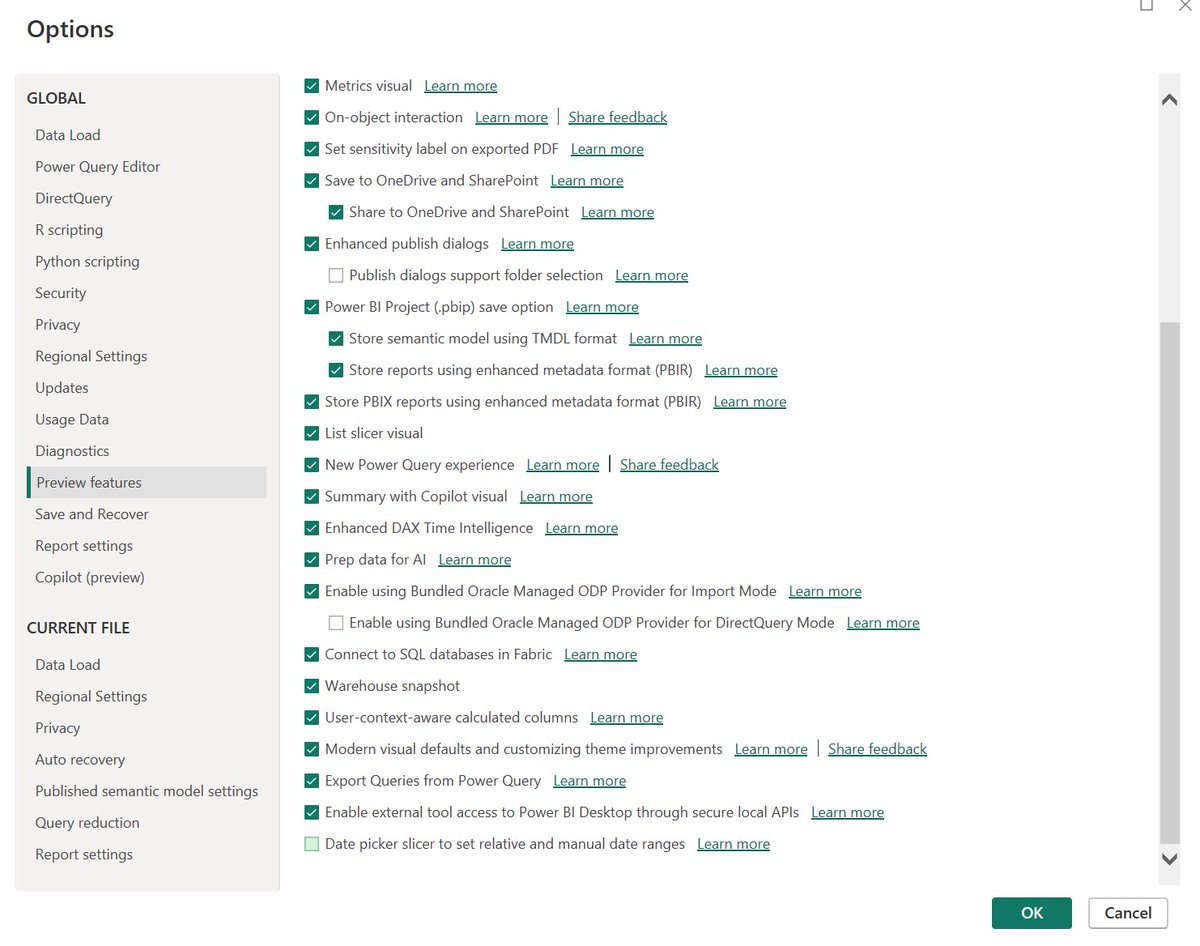Disable Summary with Copilot visual

[312, 496]
